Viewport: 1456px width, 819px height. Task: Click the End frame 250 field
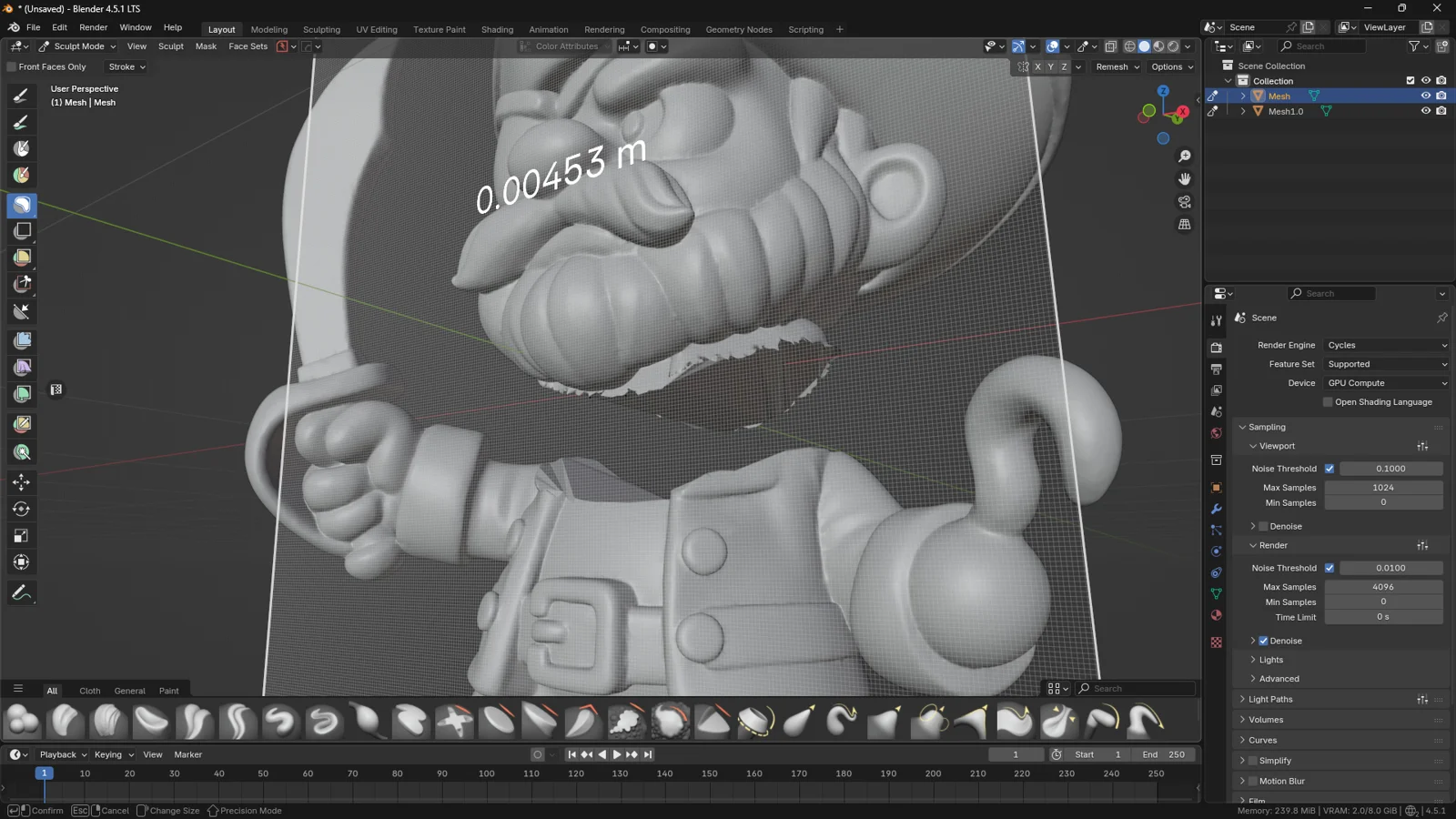point(1164,754)
